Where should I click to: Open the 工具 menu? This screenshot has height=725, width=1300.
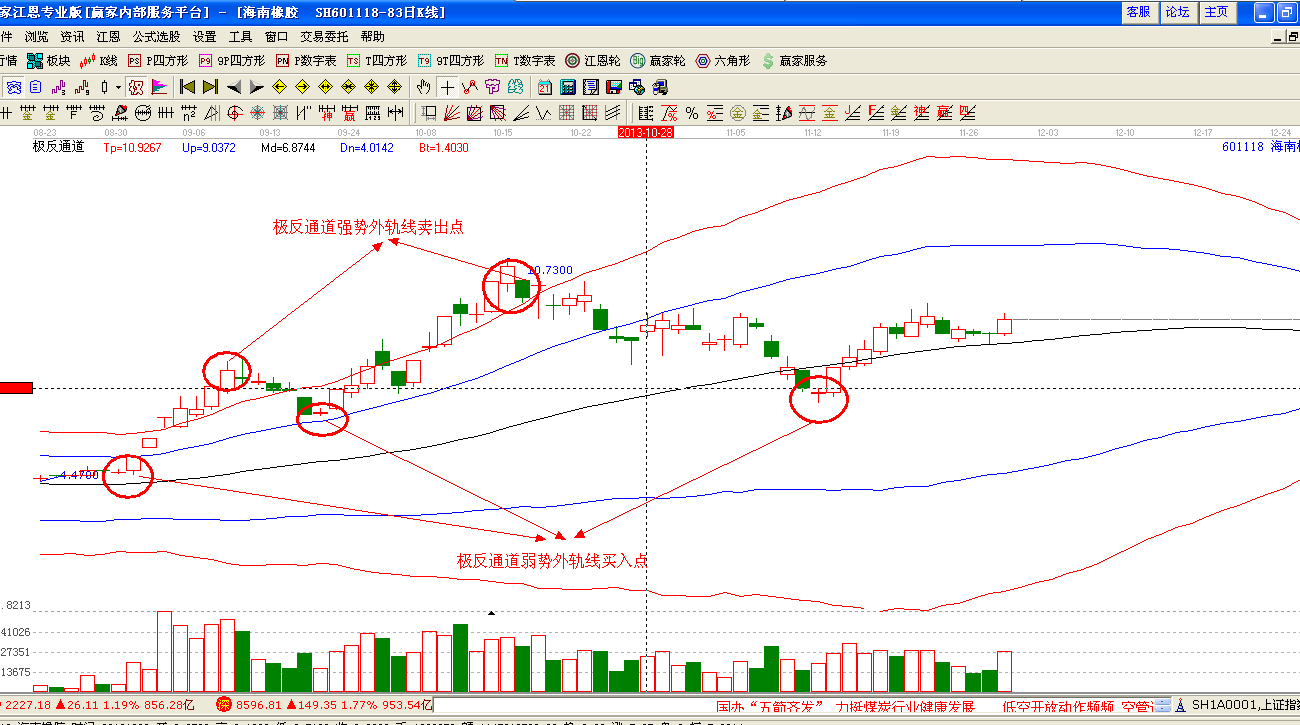pos(241,36)
